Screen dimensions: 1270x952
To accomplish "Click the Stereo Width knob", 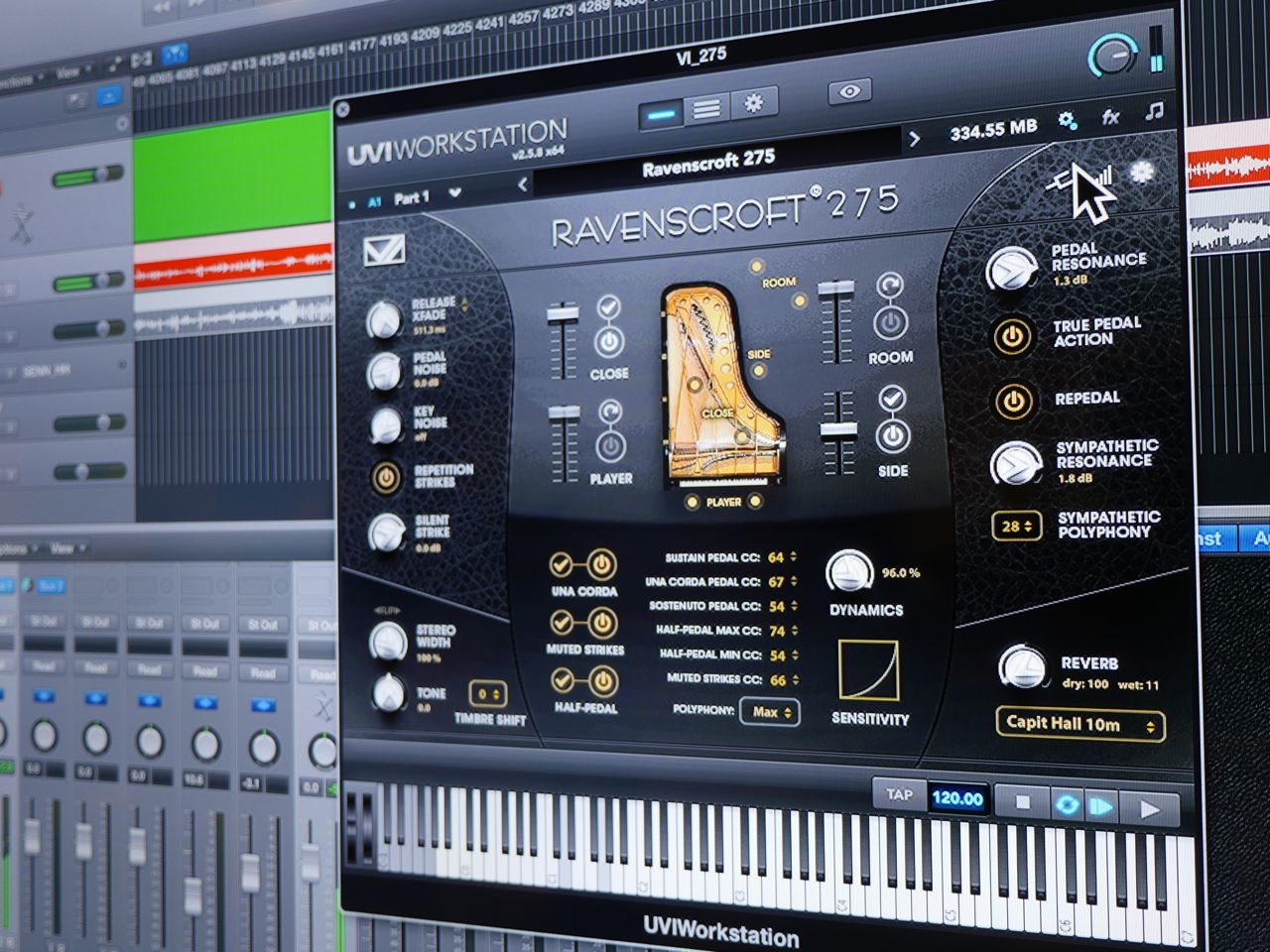I will point(388,641).
